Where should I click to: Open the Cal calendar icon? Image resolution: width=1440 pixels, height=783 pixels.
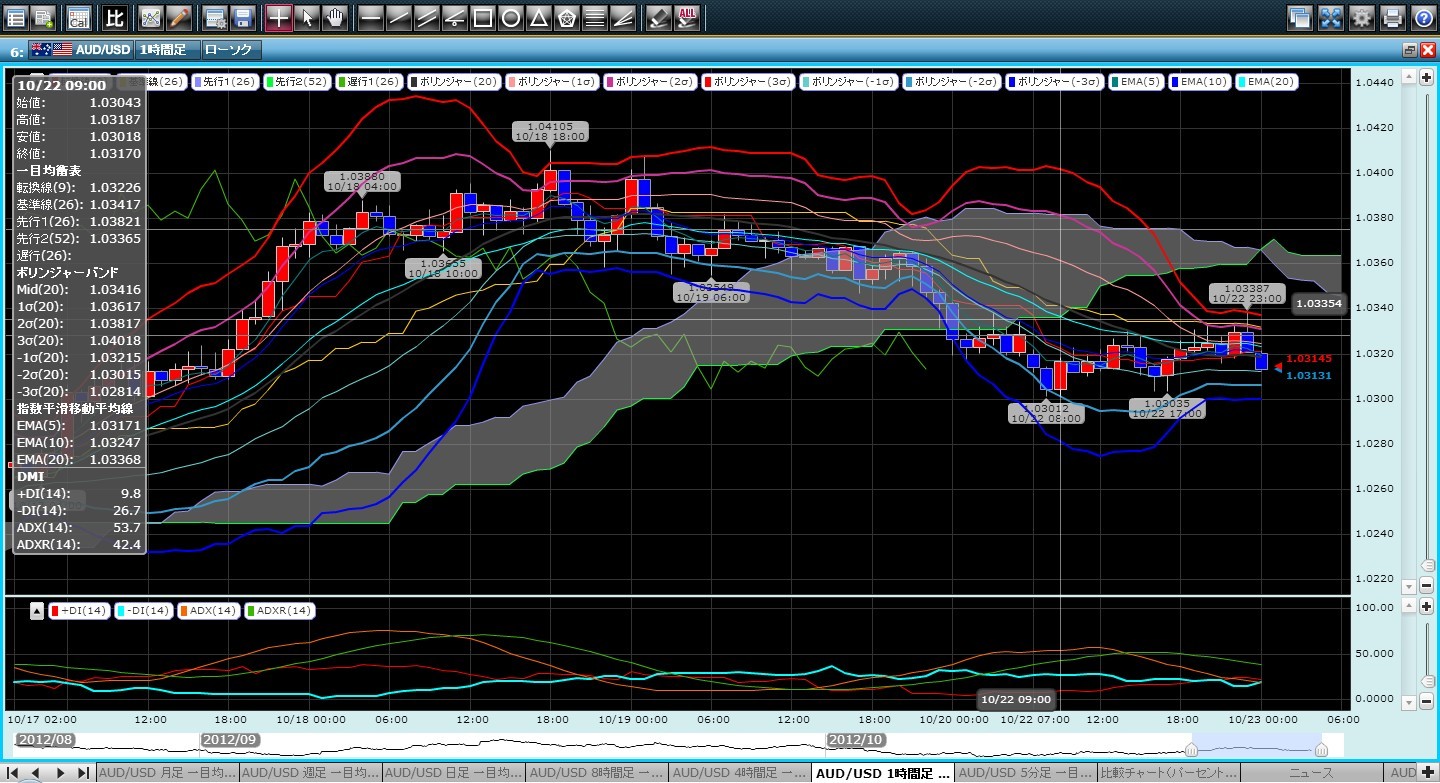[78, 17]
